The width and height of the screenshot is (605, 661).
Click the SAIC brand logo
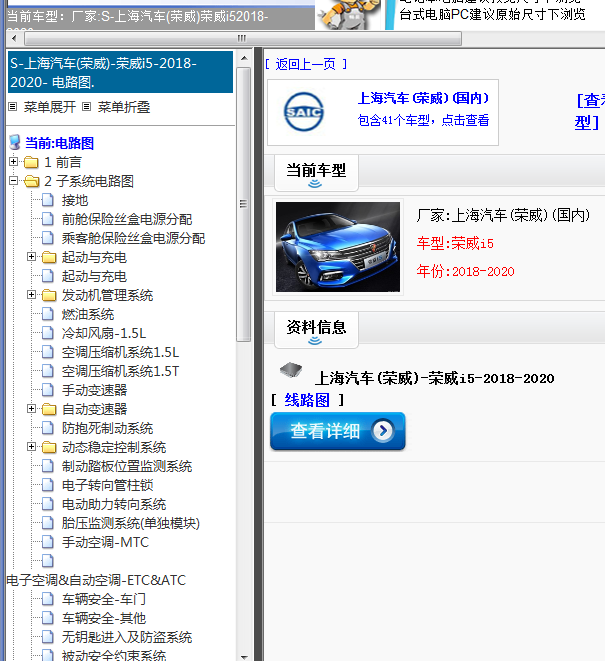[x=304, y=112]
